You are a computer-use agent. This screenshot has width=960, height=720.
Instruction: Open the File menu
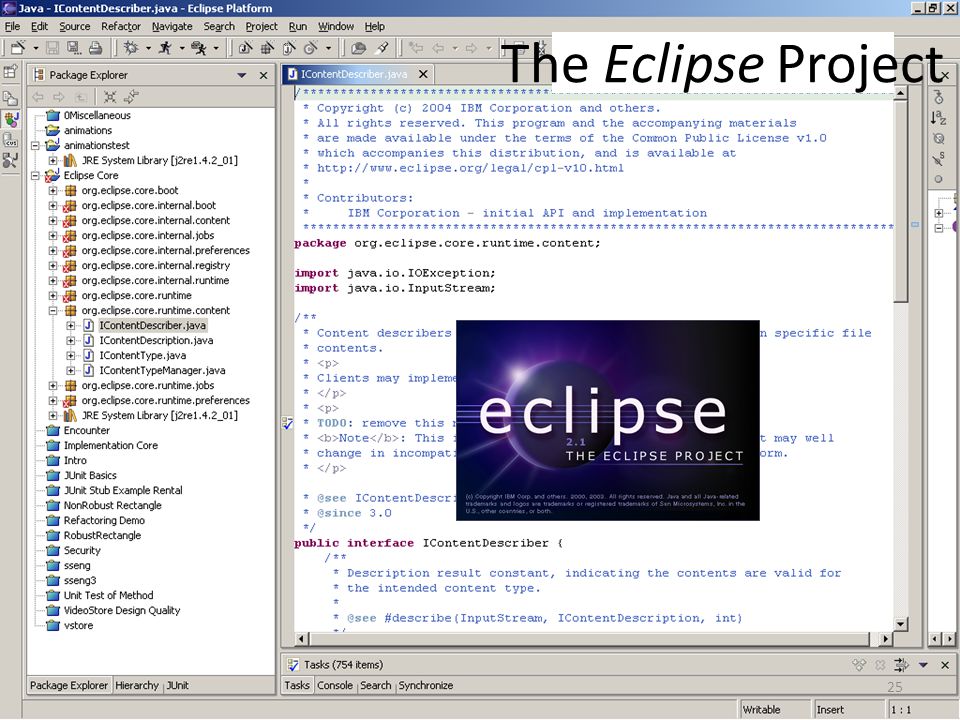(x=12, y=26)
